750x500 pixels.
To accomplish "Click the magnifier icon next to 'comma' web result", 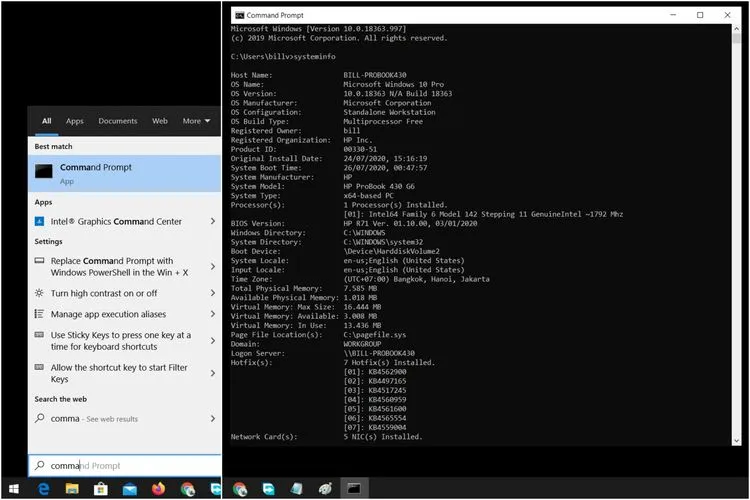I will pyautogui.click(x=39, y=418).
